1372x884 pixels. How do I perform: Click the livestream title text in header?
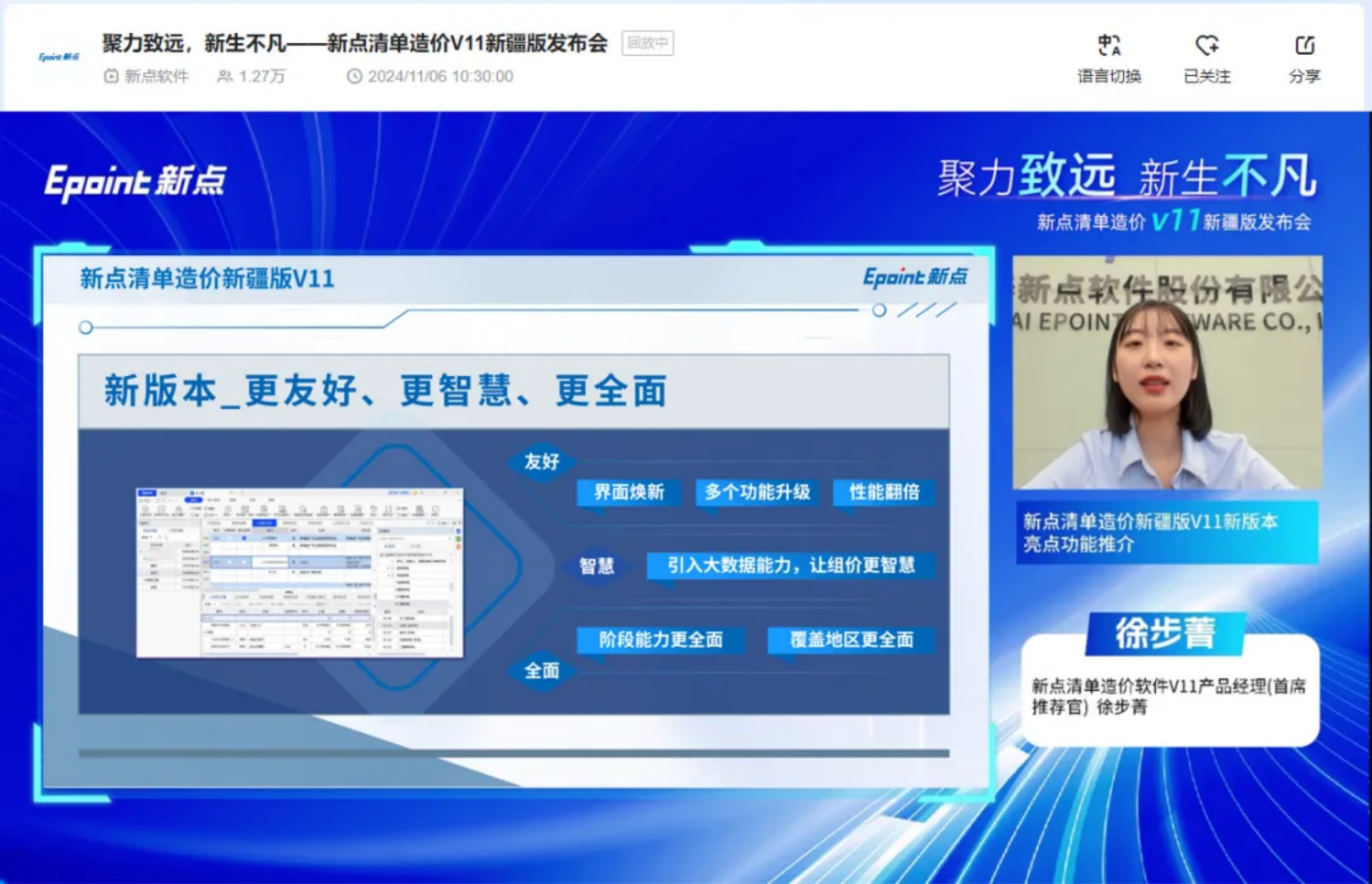[355, 43]
